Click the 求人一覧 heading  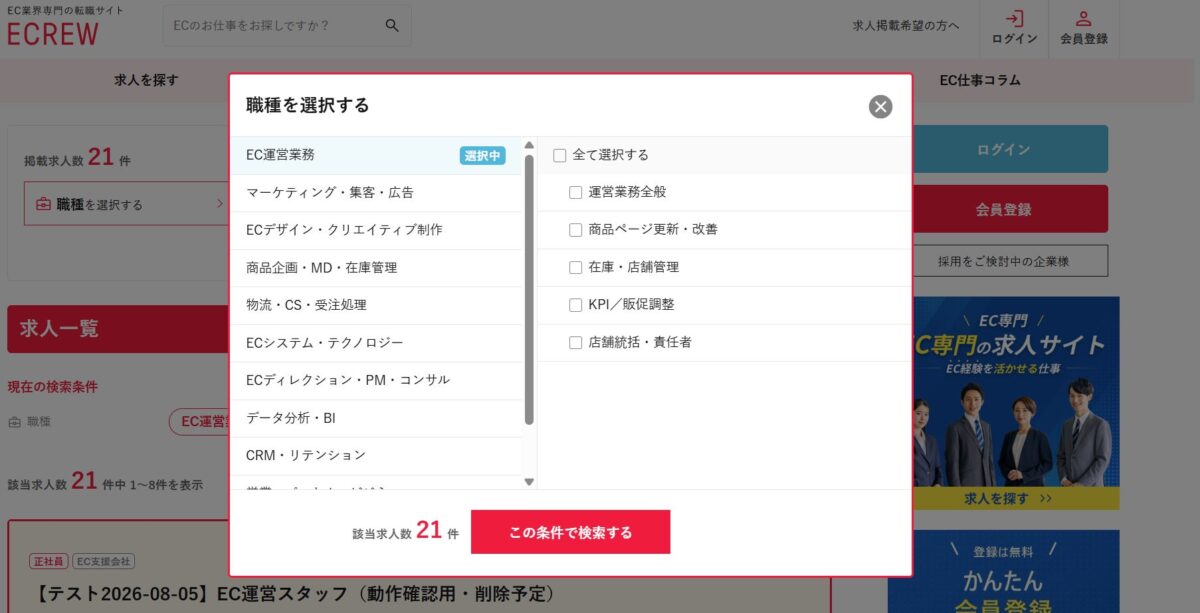(x=59, y=329)
